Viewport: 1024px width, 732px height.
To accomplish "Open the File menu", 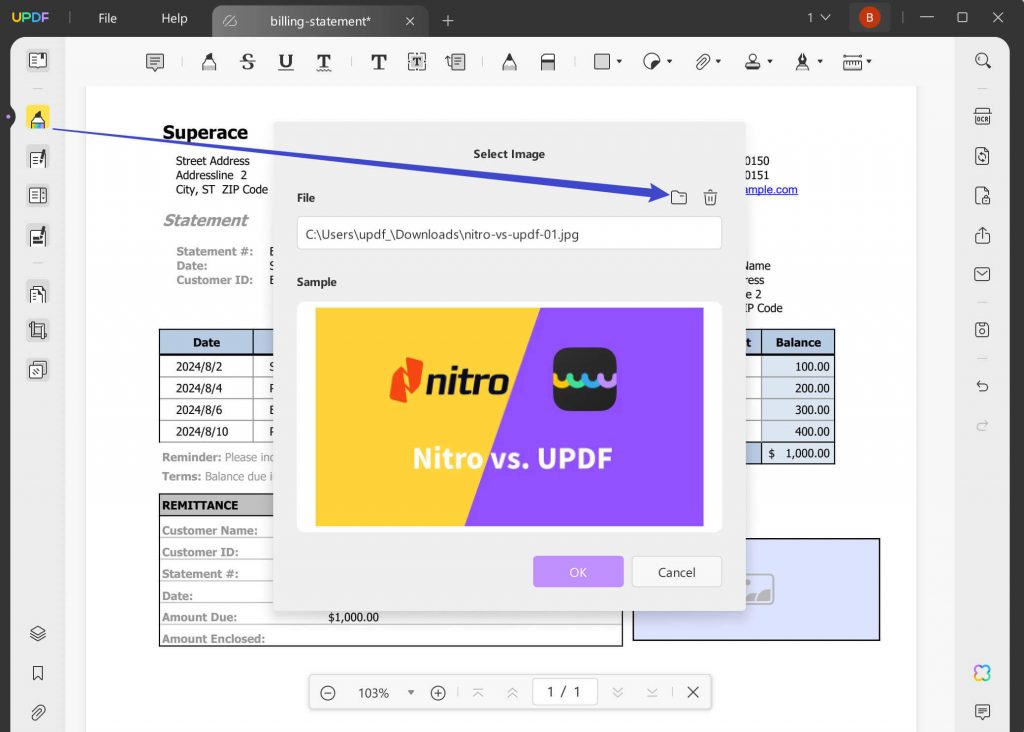I will pyautogui.click(x=106, y=17).
